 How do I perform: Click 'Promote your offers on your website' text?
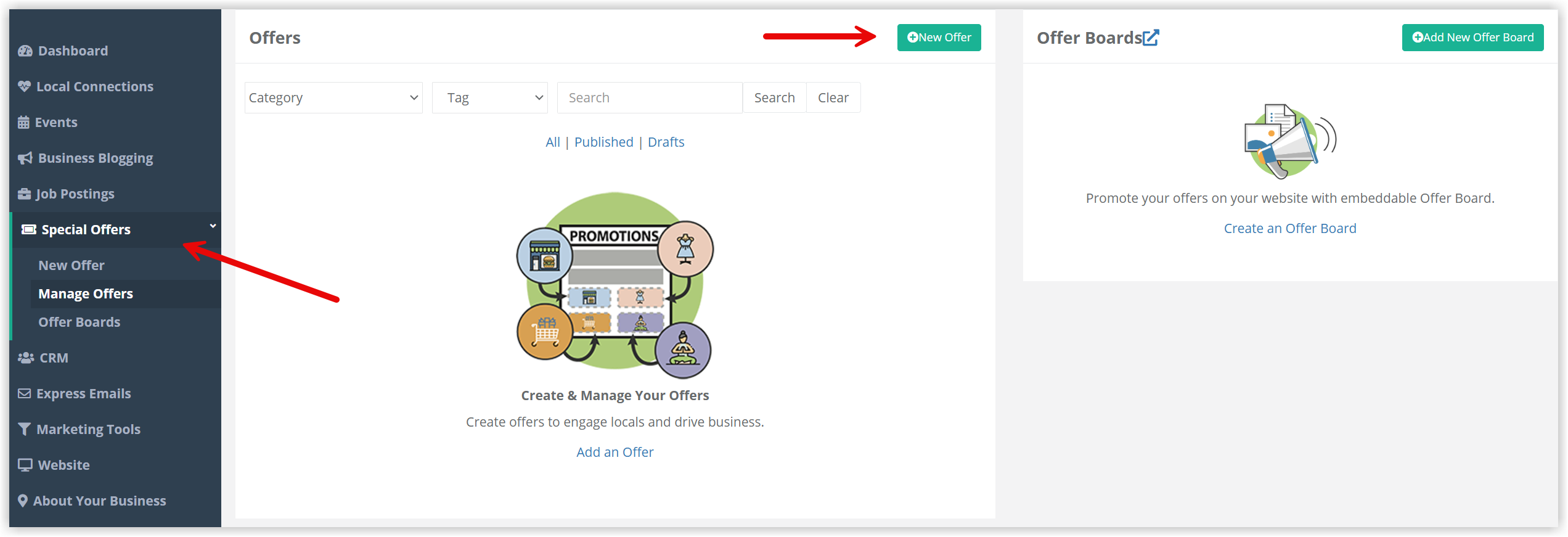1290,199
